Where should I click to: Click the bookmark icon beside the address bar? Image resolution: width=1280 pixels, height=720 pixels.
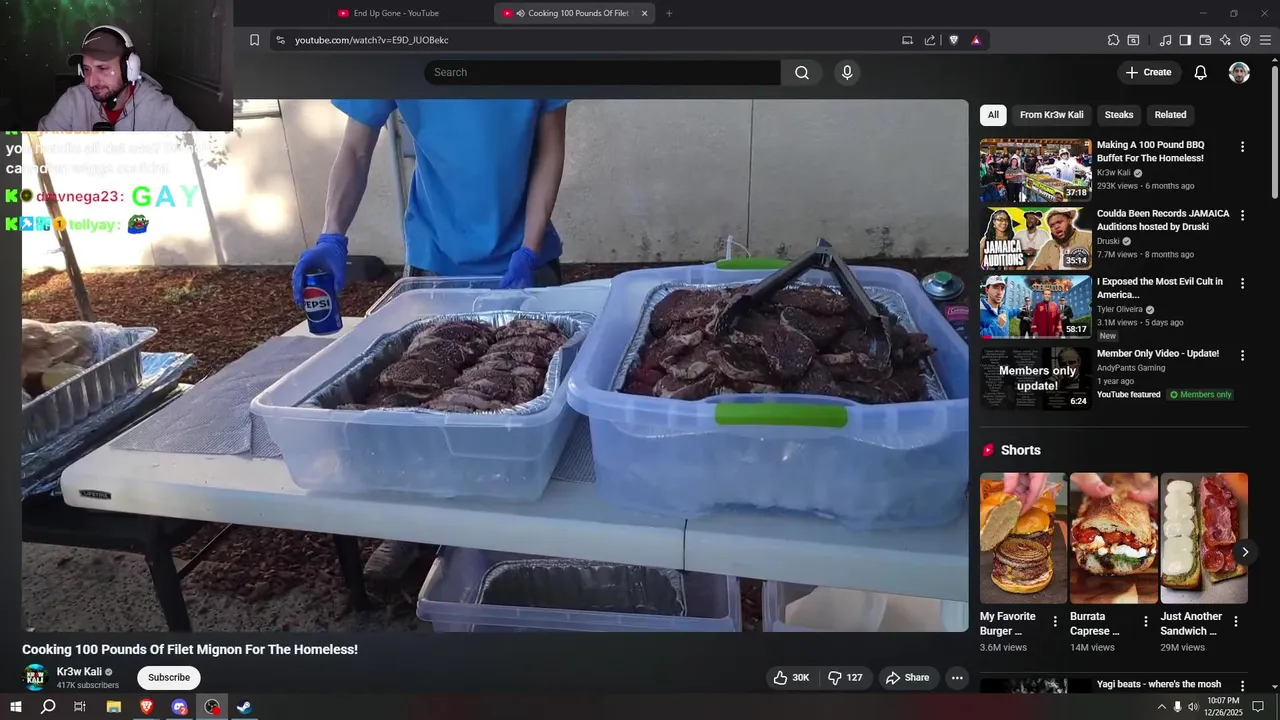click(254, 40)
